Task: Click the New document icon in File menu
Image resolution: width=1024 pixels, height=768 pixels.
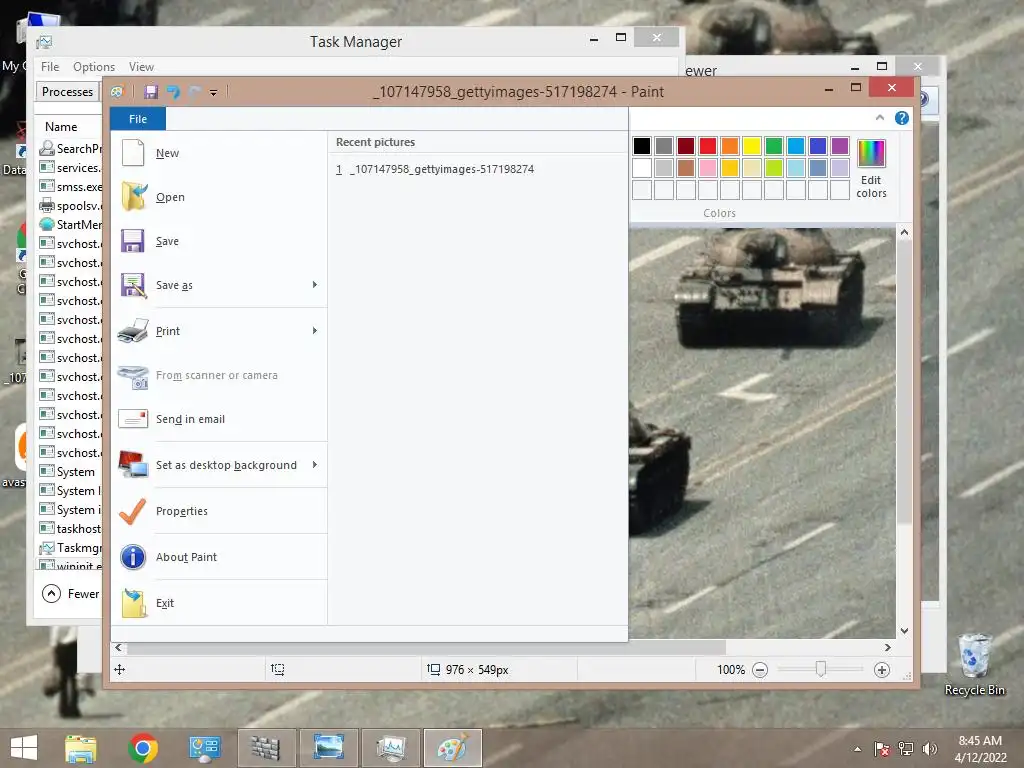Action: [133, 153]
